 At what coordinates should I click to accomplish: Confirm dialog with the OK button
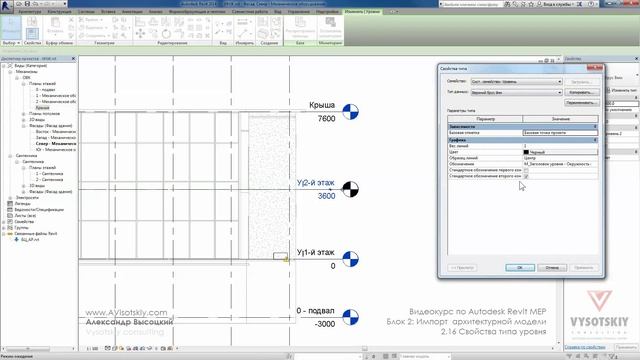pyautogui.click(x=520, y=268)
